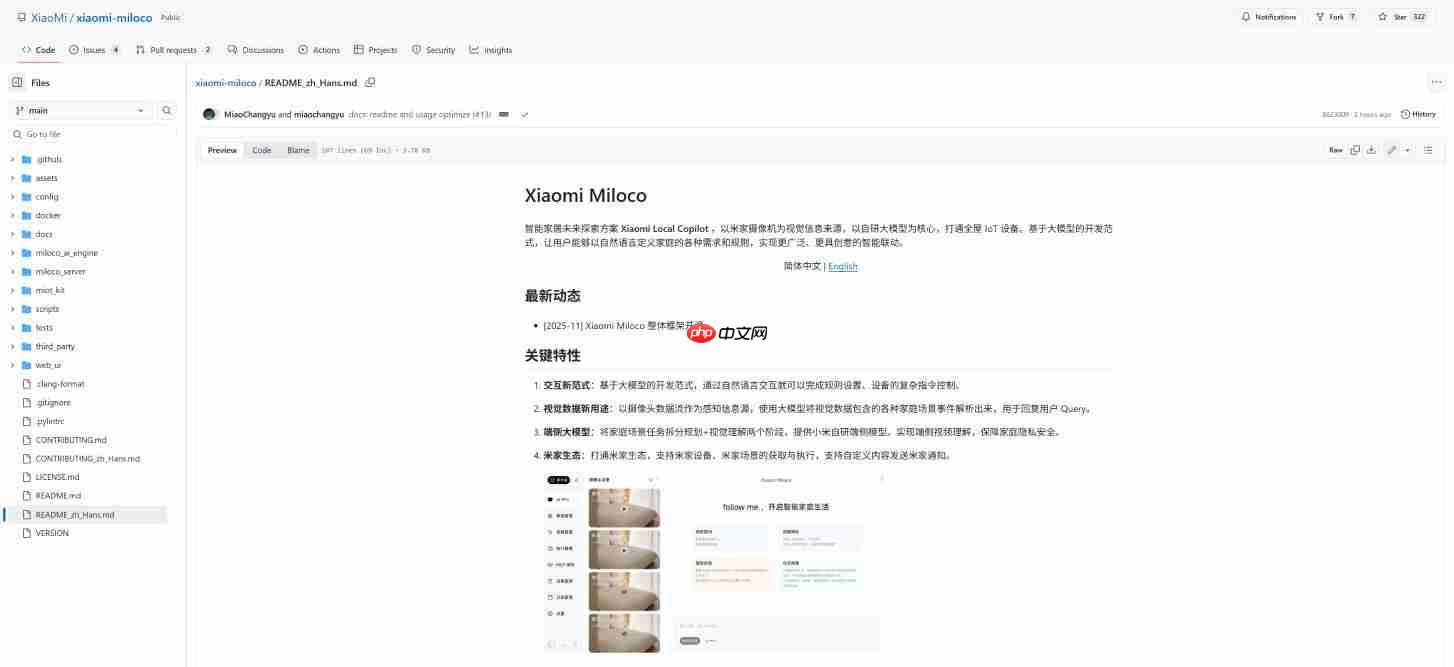
Task: Open the main branch selector
Action: pos(80,110)
